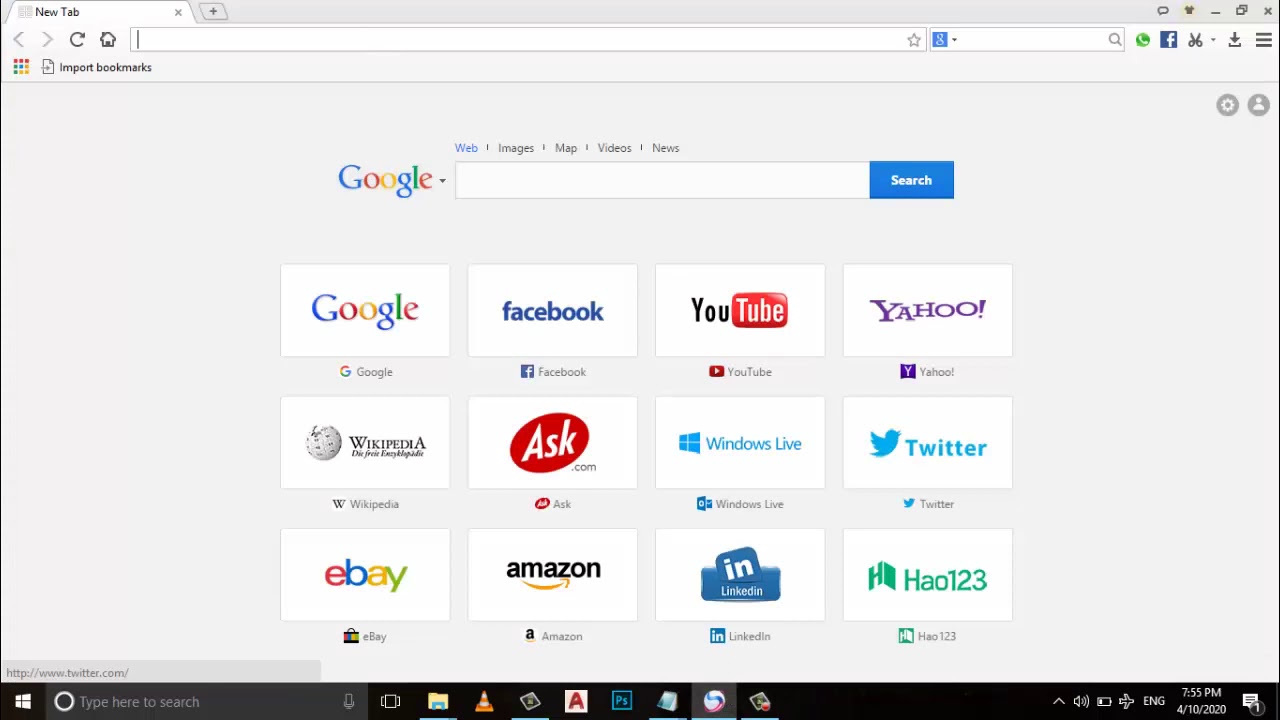Click the blue Search button
Screen dimensions: 1280x720
click(x=911, y=180)
